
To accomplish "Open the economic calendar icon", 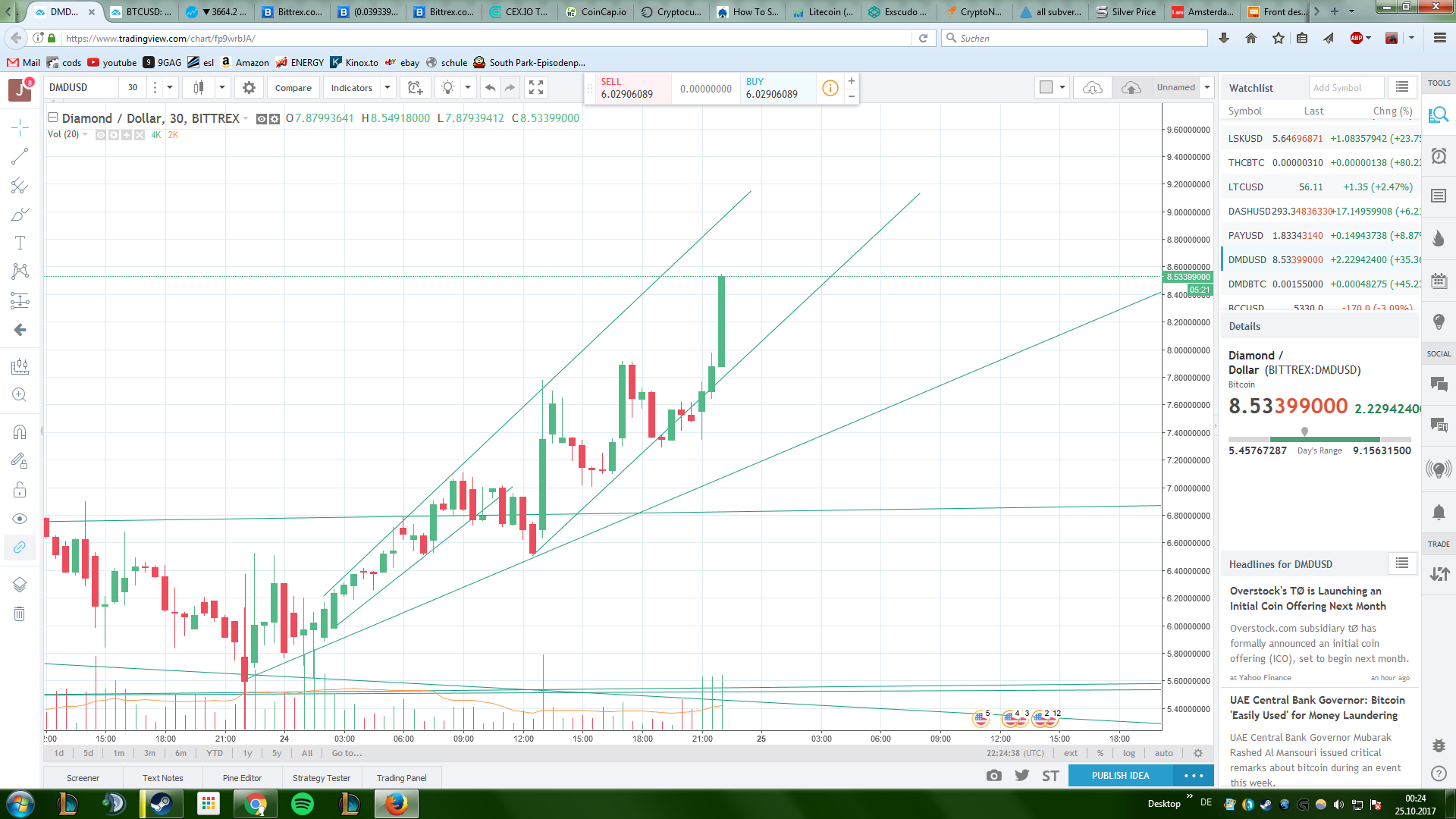I will click(1439, 281).
